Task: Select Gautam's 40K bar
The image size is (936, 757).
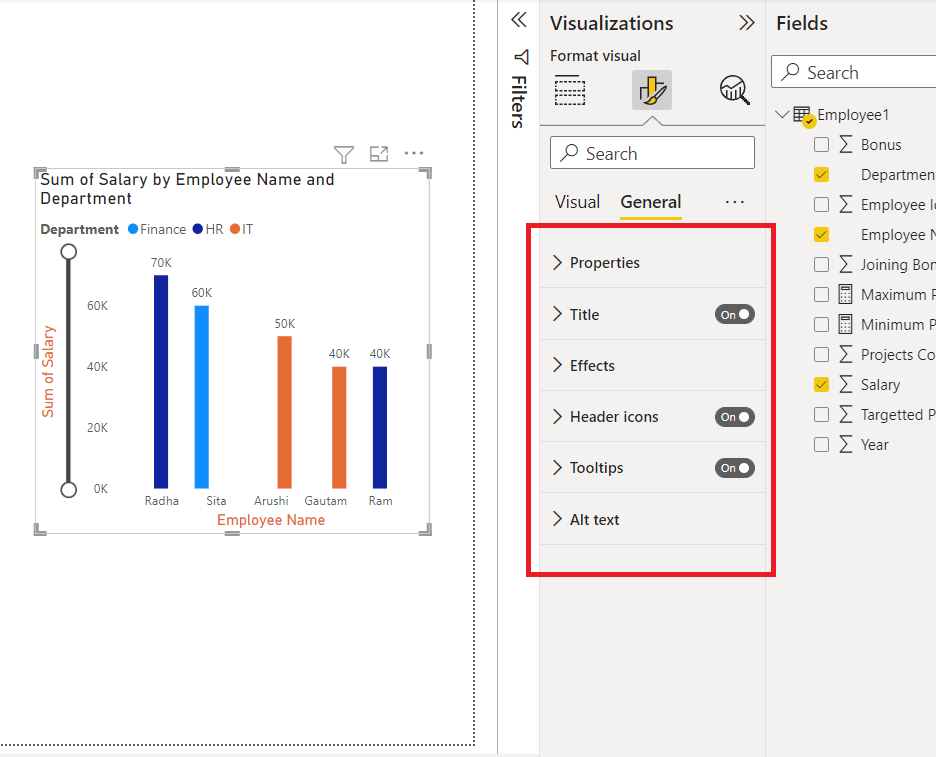Action: [x=339, y=427]
